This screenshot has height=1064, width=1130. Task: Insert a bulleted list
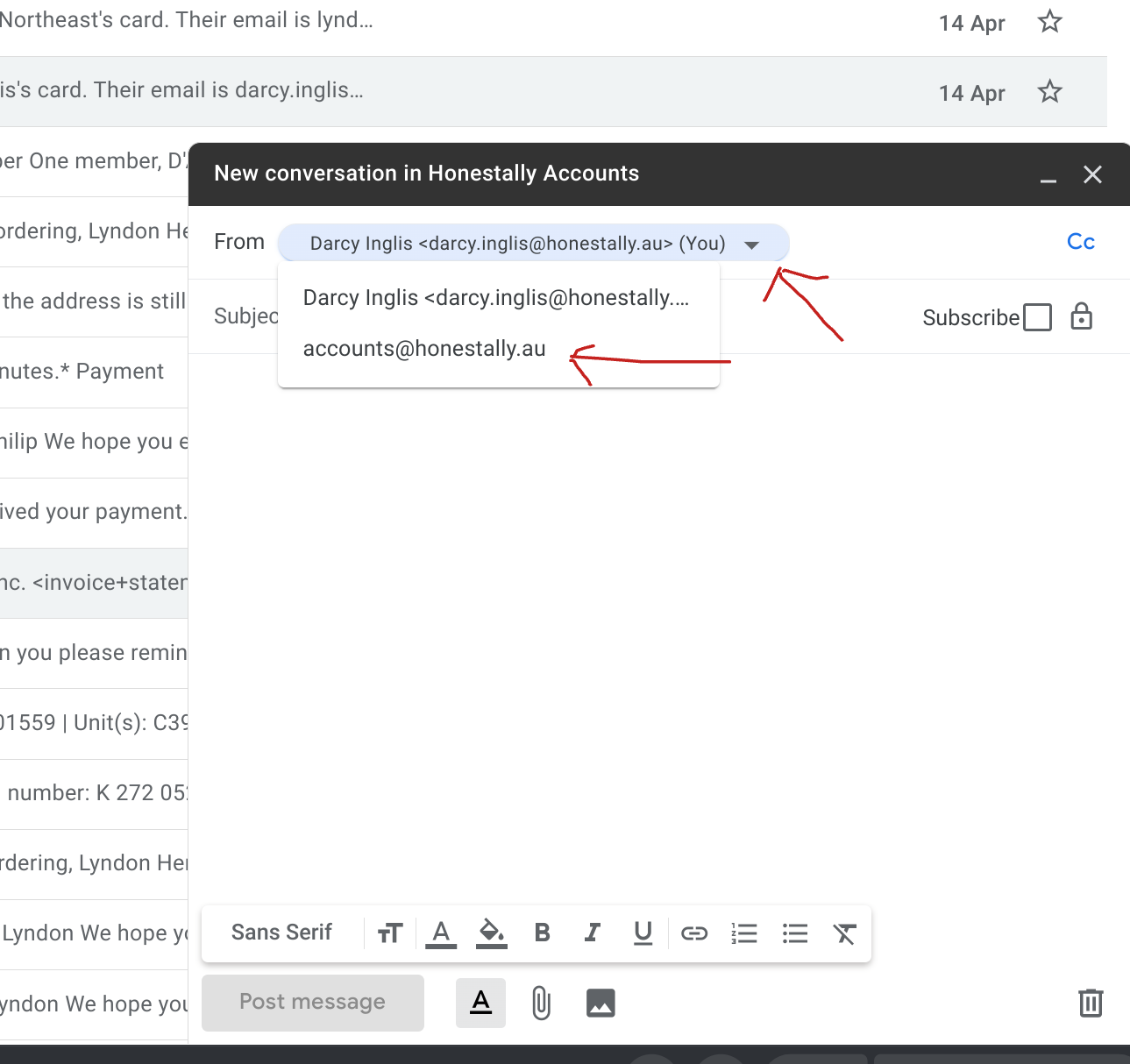pyautogui.click(x=795, y=933)
